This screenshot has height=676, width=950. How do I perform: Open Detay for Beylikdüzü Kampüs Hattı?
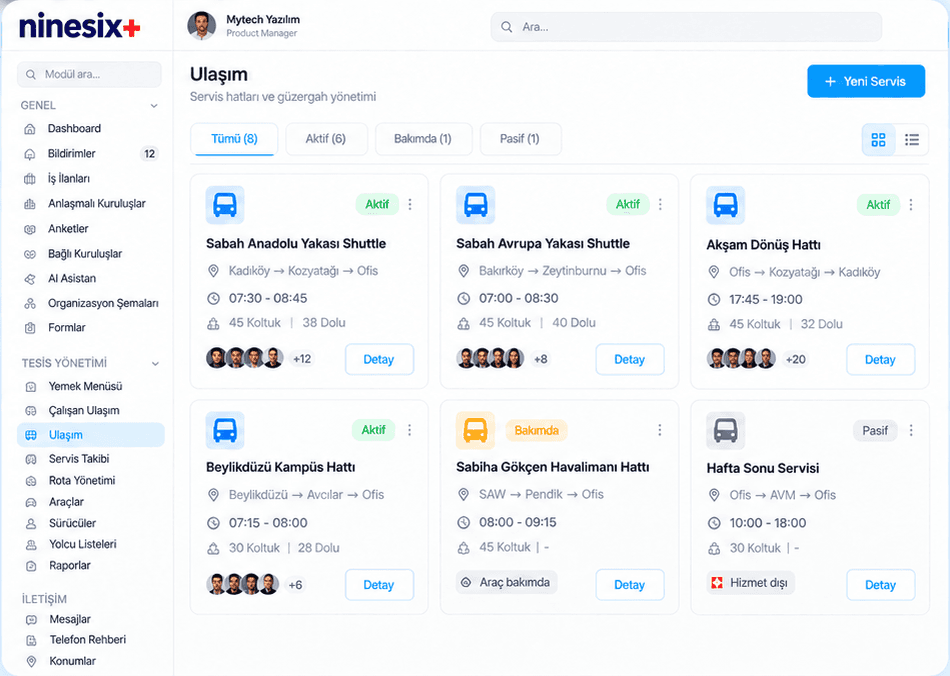click(x=379, y=585)
